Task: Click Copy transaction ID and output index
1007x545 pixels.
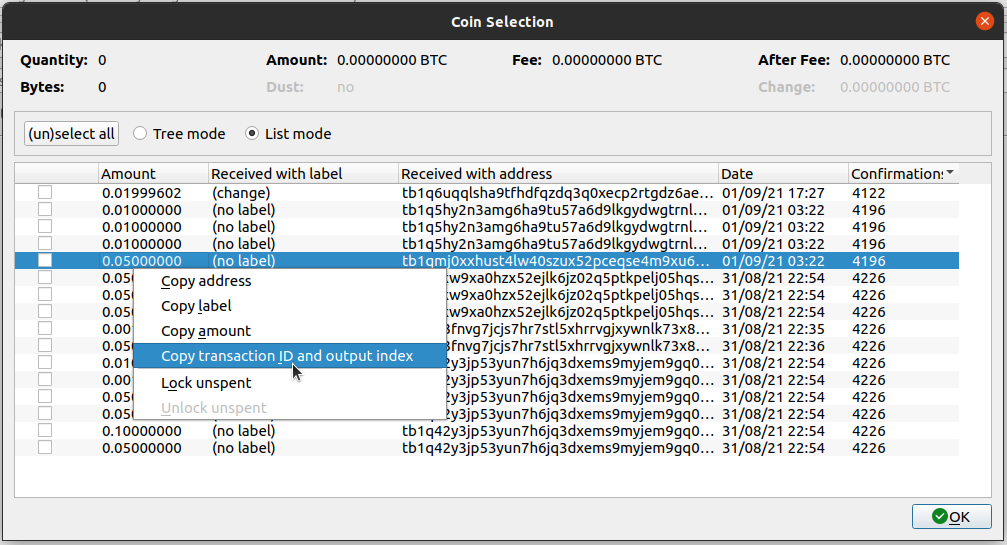Action: (x=287, y=356)
